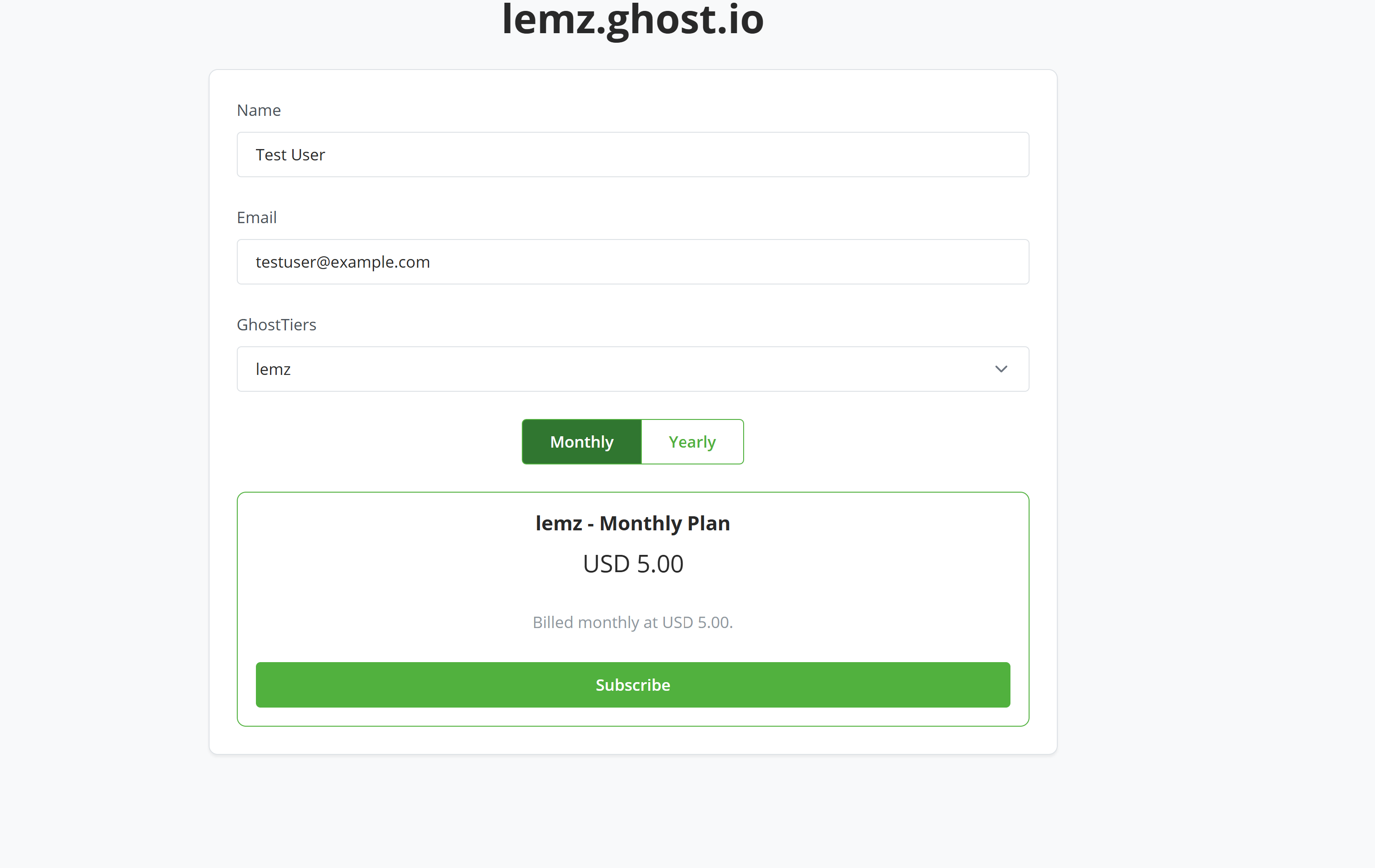
Task: Select the Email field with testuser@example.com
Action: point(632,262)
